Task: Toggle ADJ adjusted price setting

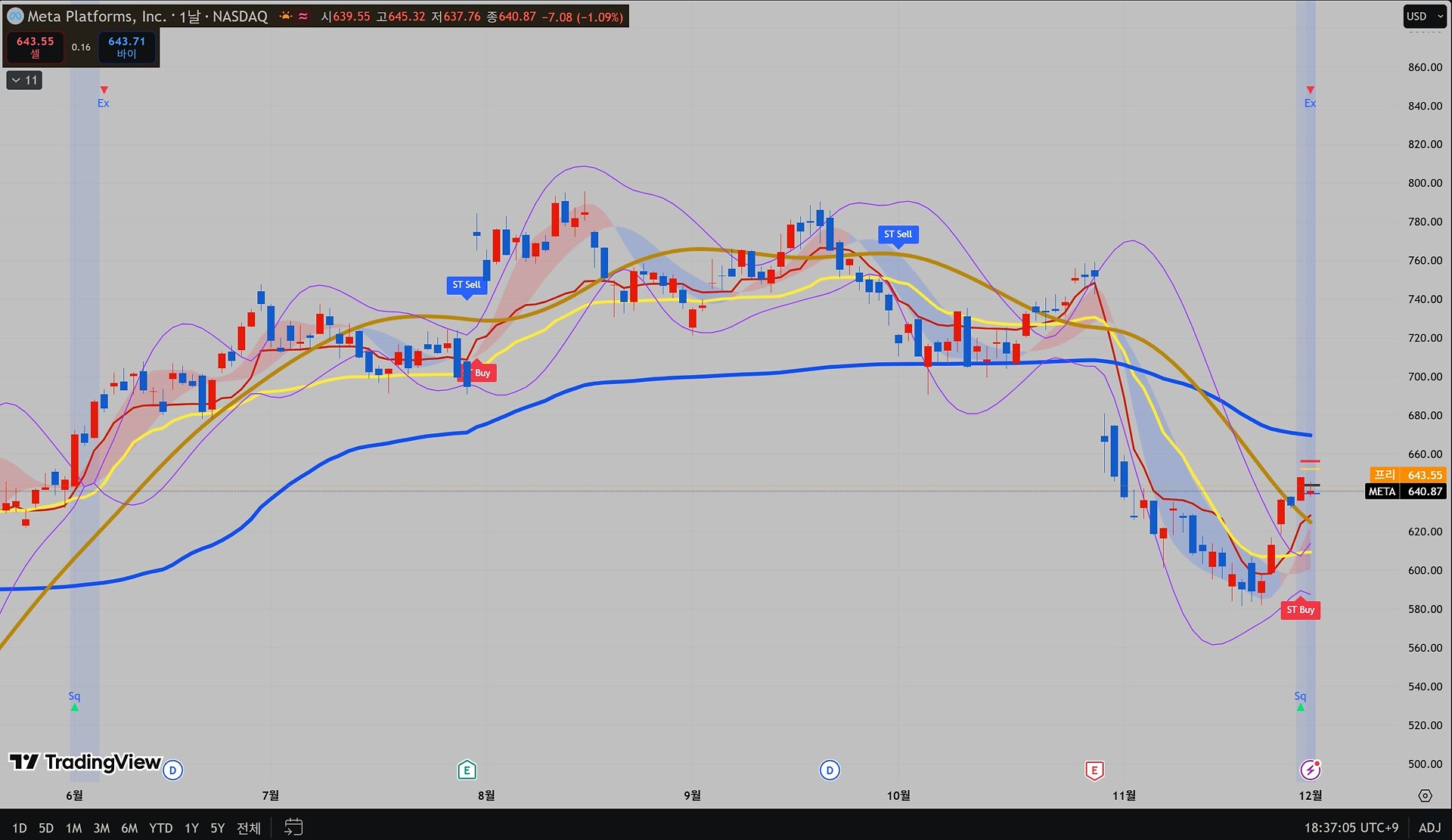Action: coord(1429,828)
